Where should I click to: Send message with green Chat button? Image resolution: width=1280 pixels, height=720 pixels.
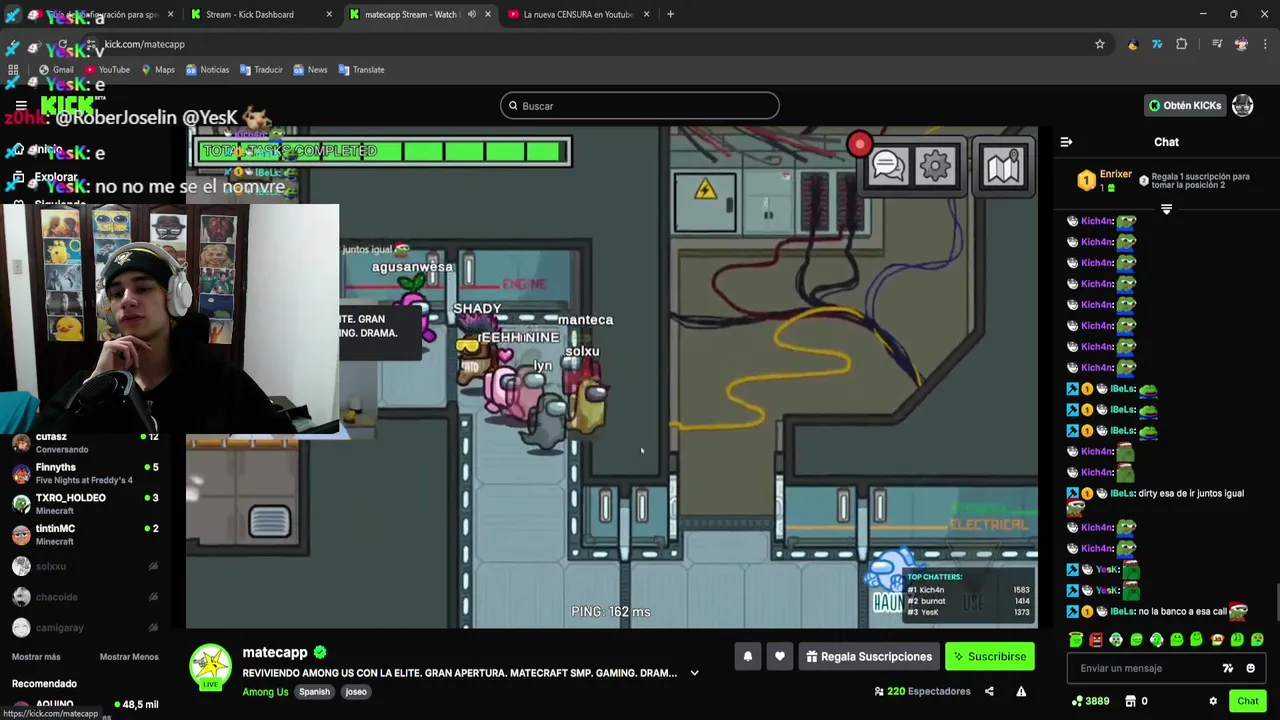coord(1248,701)
